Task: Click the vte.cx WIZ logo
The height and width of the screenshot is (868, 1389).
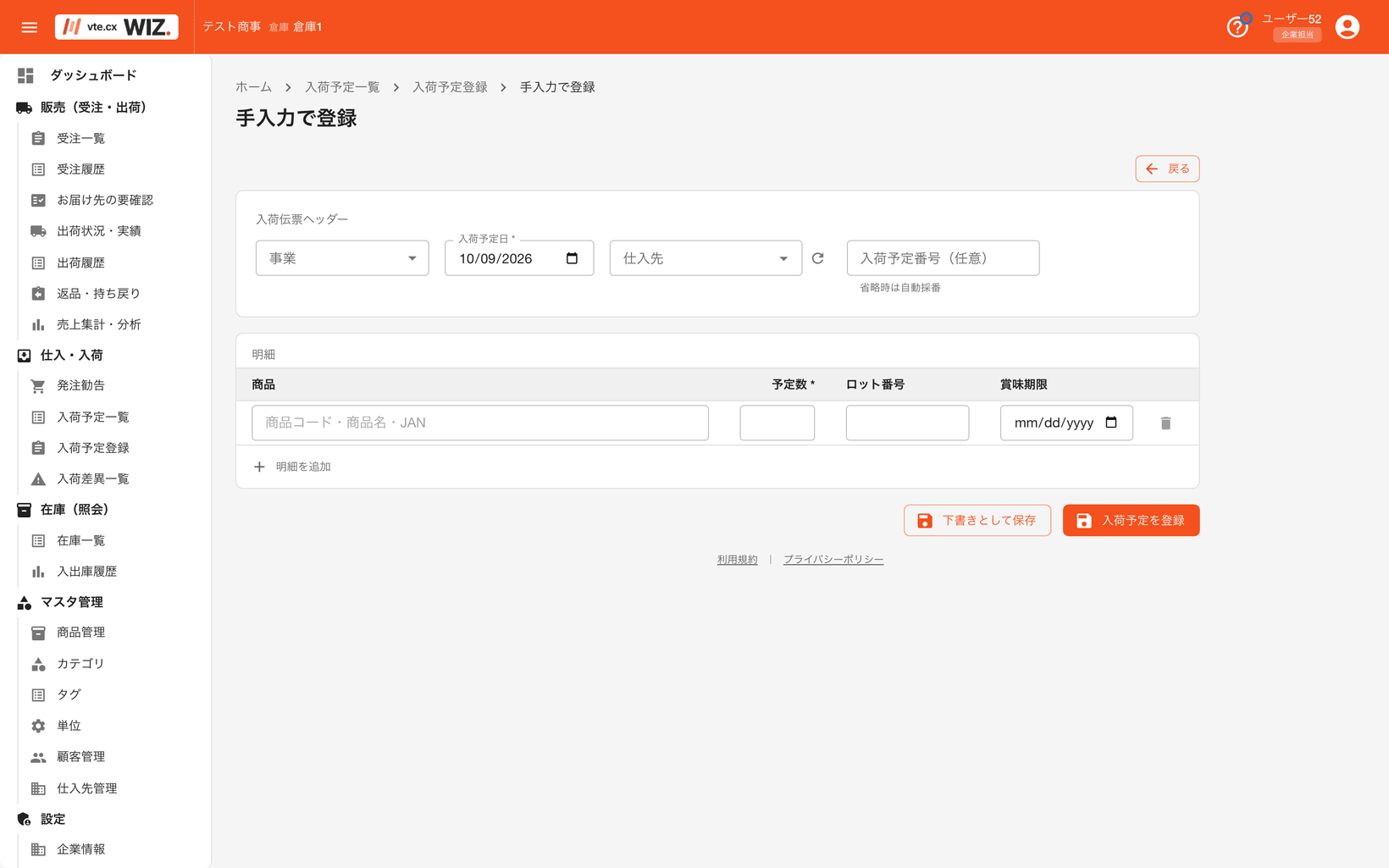Action: click(x=117, y=27)
